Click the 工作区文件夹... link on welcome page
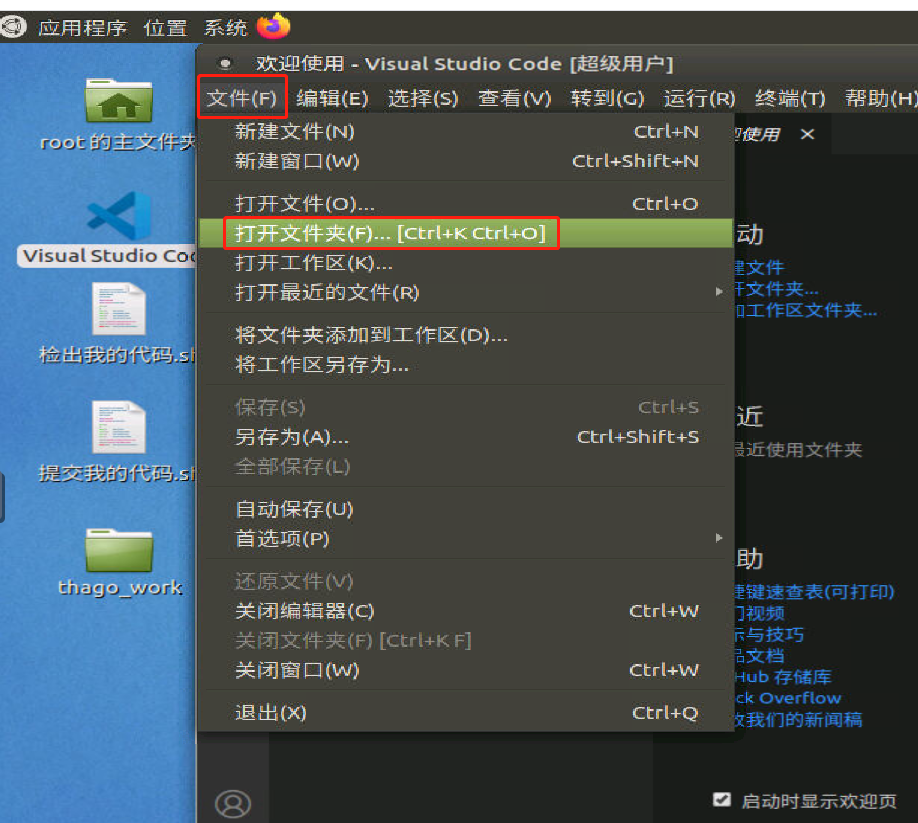This screenshot has height=823, width=918. (807, 310)
